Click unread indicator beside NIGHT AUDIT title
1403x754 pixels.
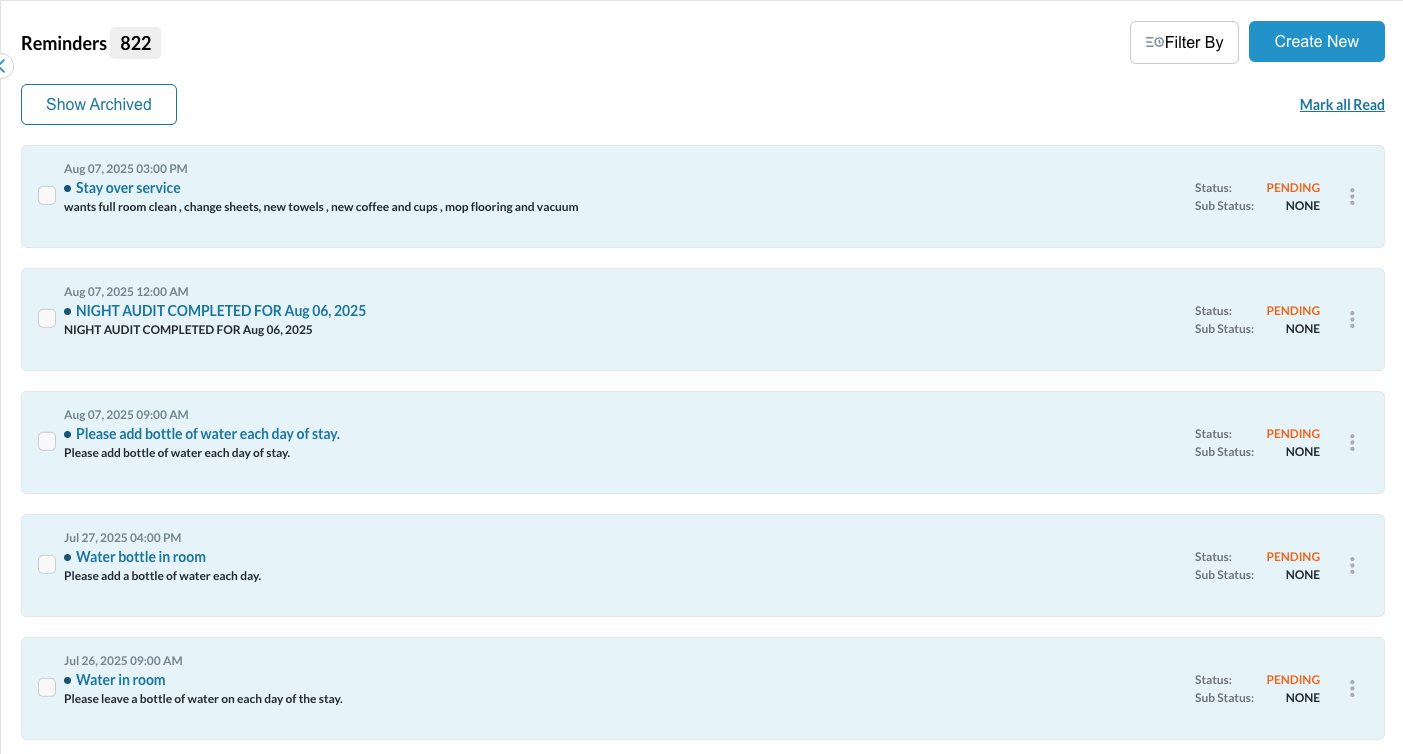(67, 311)
